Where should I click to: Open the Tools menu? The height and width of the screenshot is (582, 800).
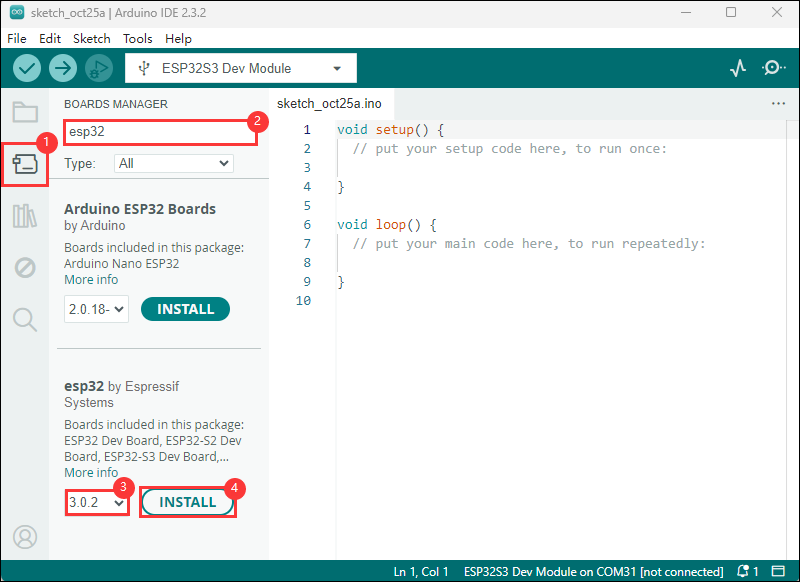(x=138, y=39)
